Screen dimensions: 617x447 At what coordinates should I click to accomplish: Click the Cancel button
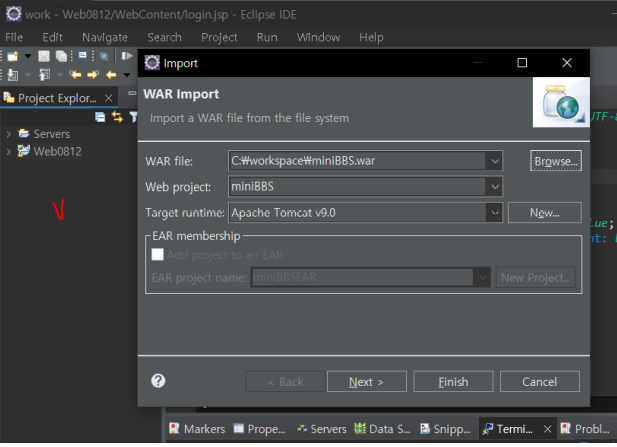point(540,382)
